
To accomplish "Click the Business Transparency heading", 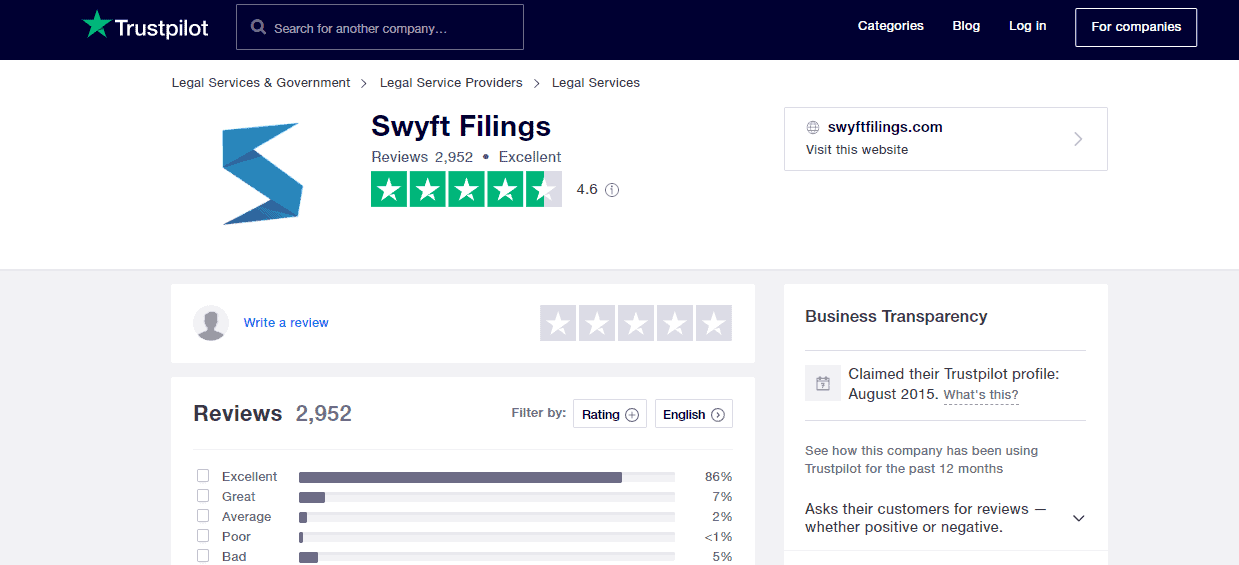I will coord(896,317).
